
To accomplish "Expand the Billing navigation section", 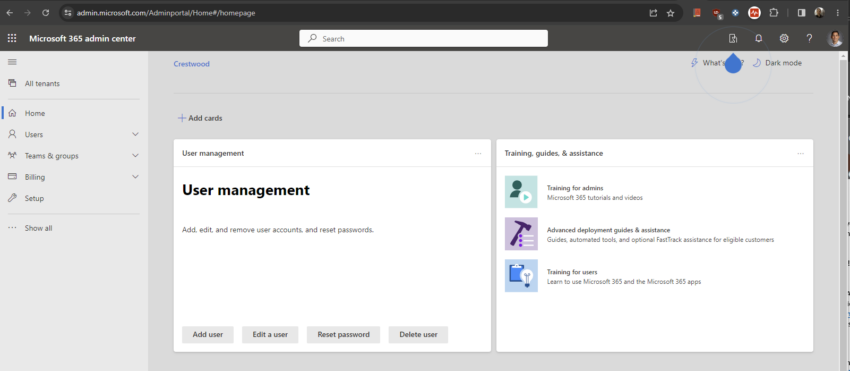I will click(136, 177).
